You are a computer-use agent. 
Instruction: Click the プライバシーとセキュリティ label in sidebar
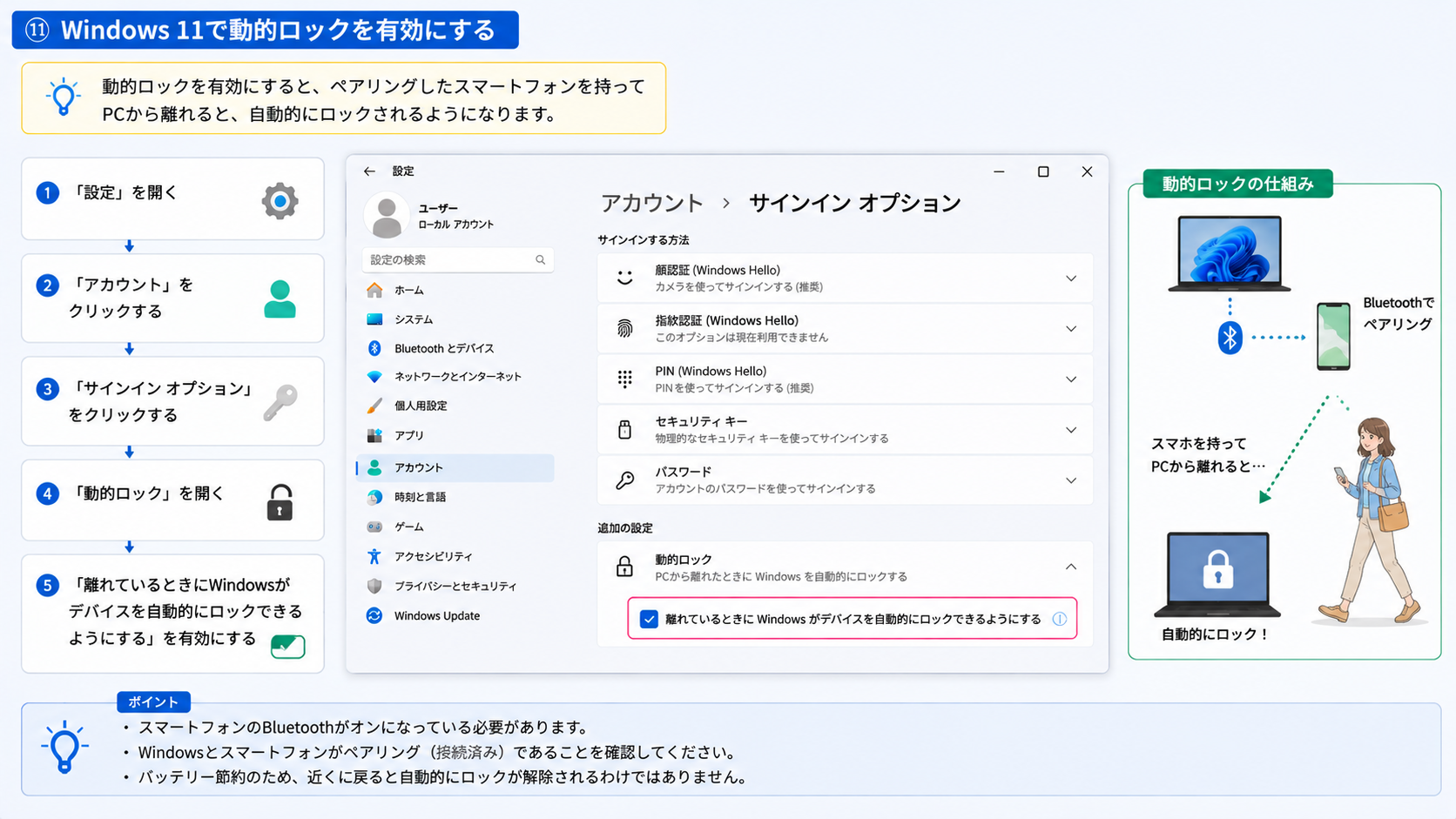[x=455, y=586]
